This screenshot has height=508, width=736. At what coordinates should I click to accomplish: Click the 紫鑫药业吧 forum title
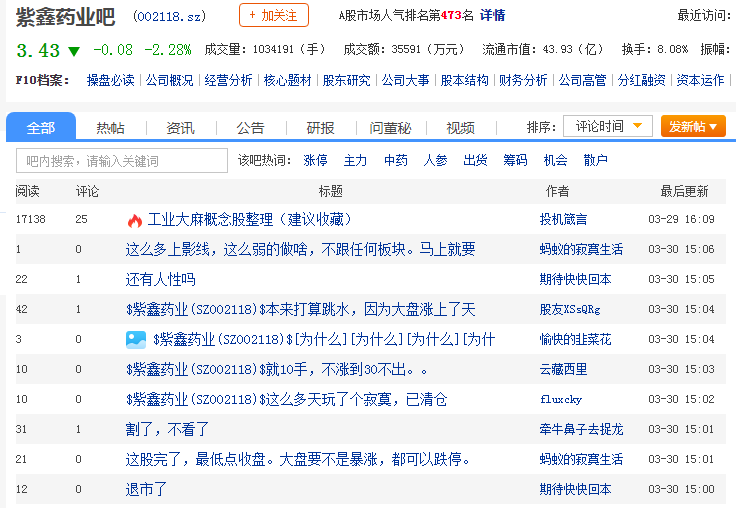pyautogui.click(x=65, y=17)
